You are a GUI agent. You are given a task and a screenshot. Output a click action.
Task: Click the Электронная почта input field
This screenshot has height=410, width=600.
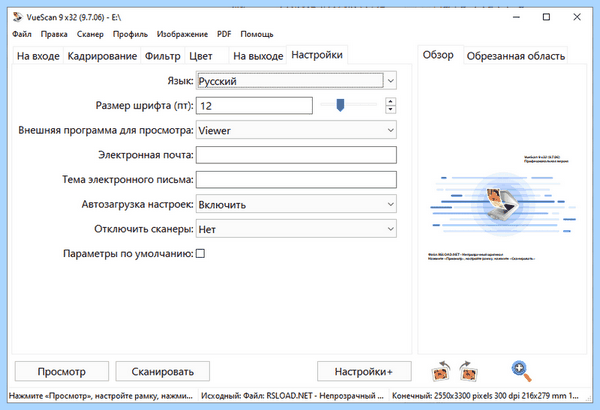[296, 155]
